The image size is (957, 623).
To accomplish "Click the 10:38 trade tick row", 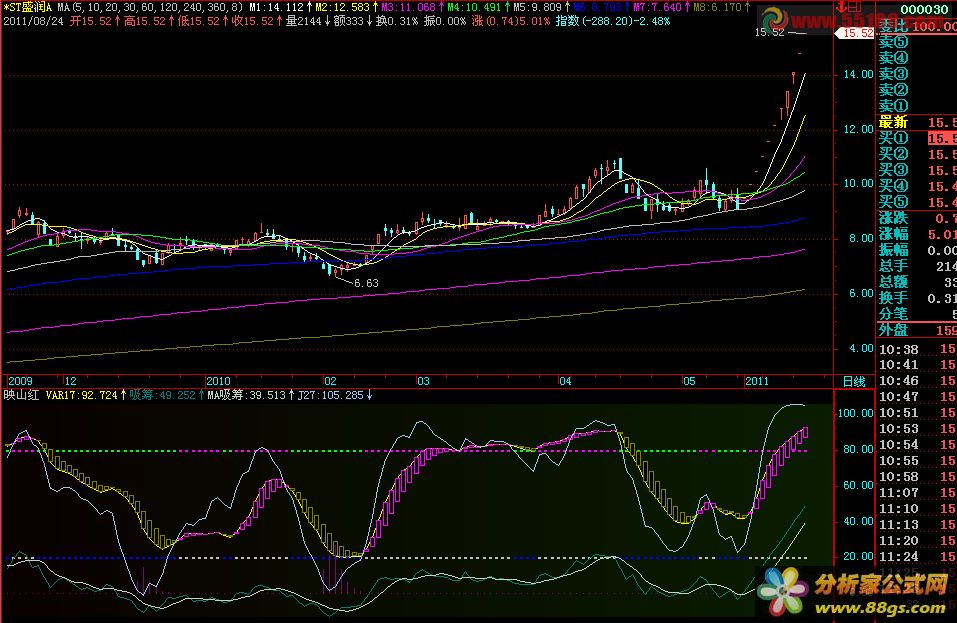I will click(917, 349).
